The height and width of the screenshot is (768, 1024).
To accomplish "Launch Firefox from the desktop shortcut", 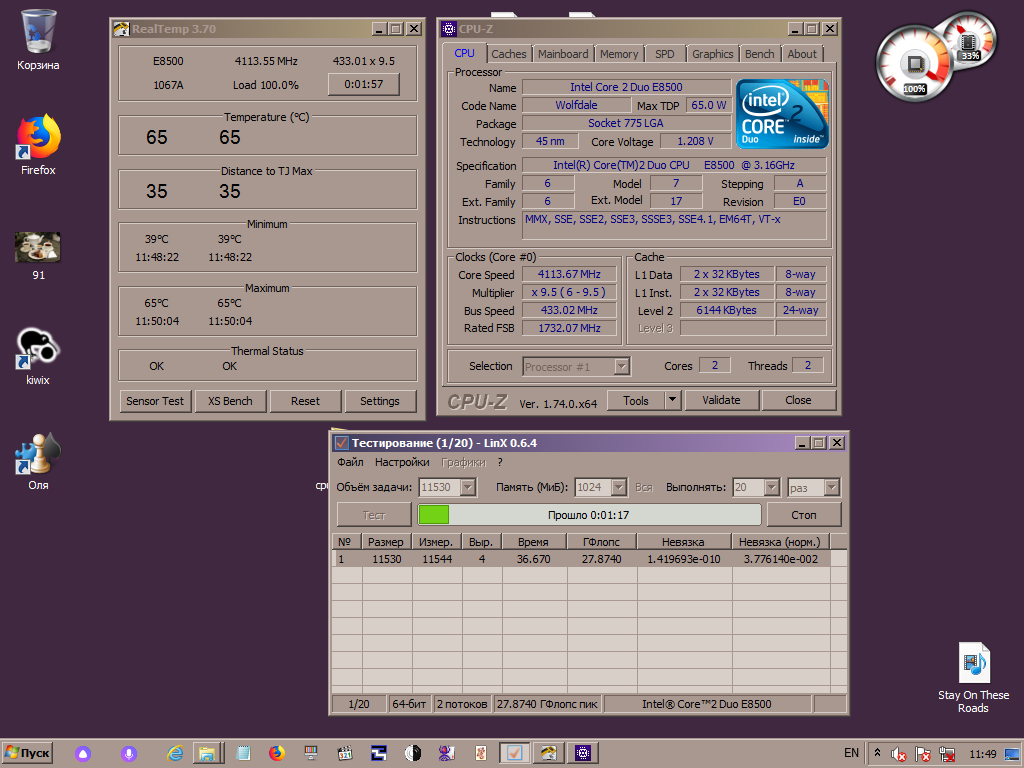I will click(x=38, y=138).
